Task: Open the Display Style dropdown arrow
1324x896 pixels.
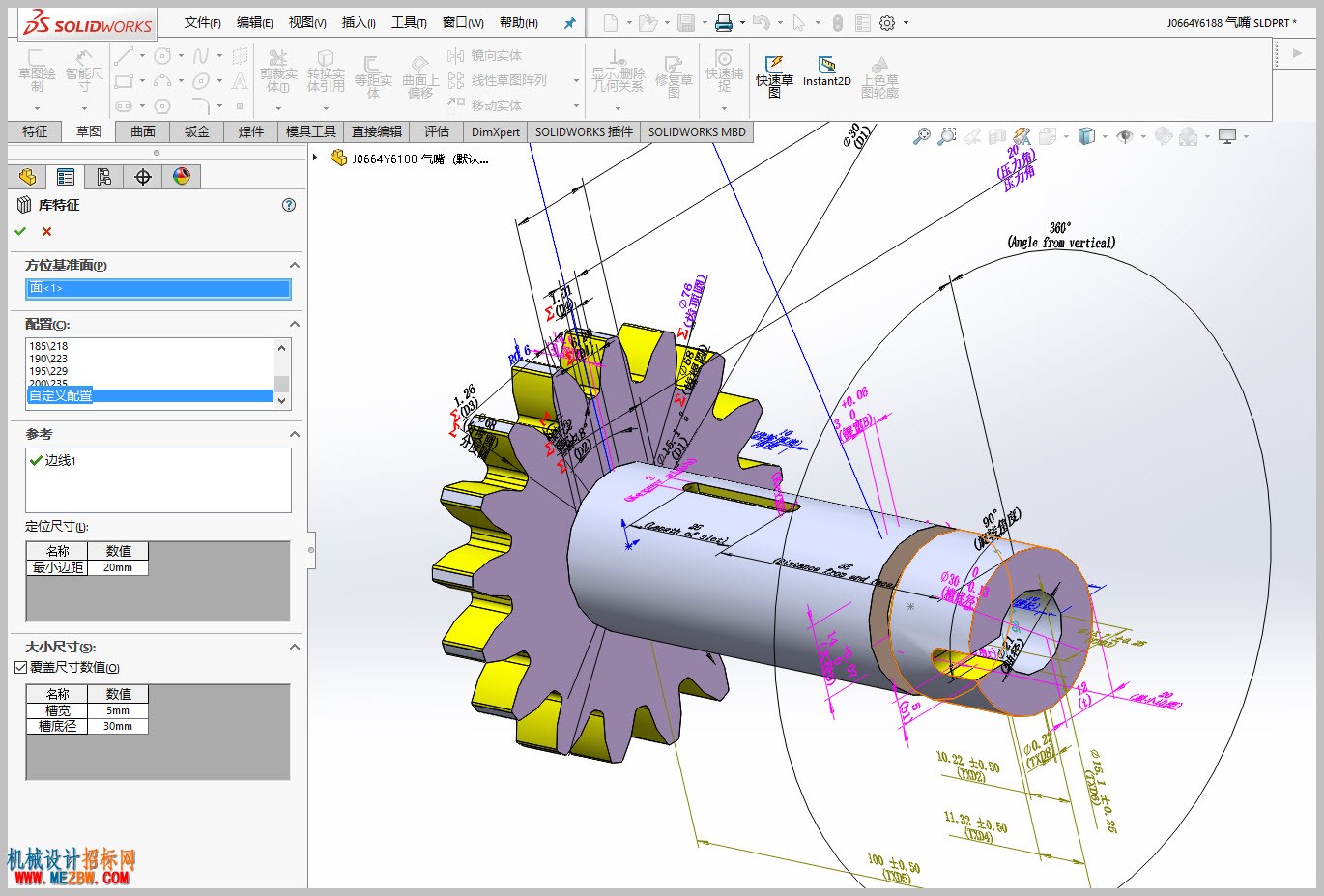Action: pos(1105,136)
